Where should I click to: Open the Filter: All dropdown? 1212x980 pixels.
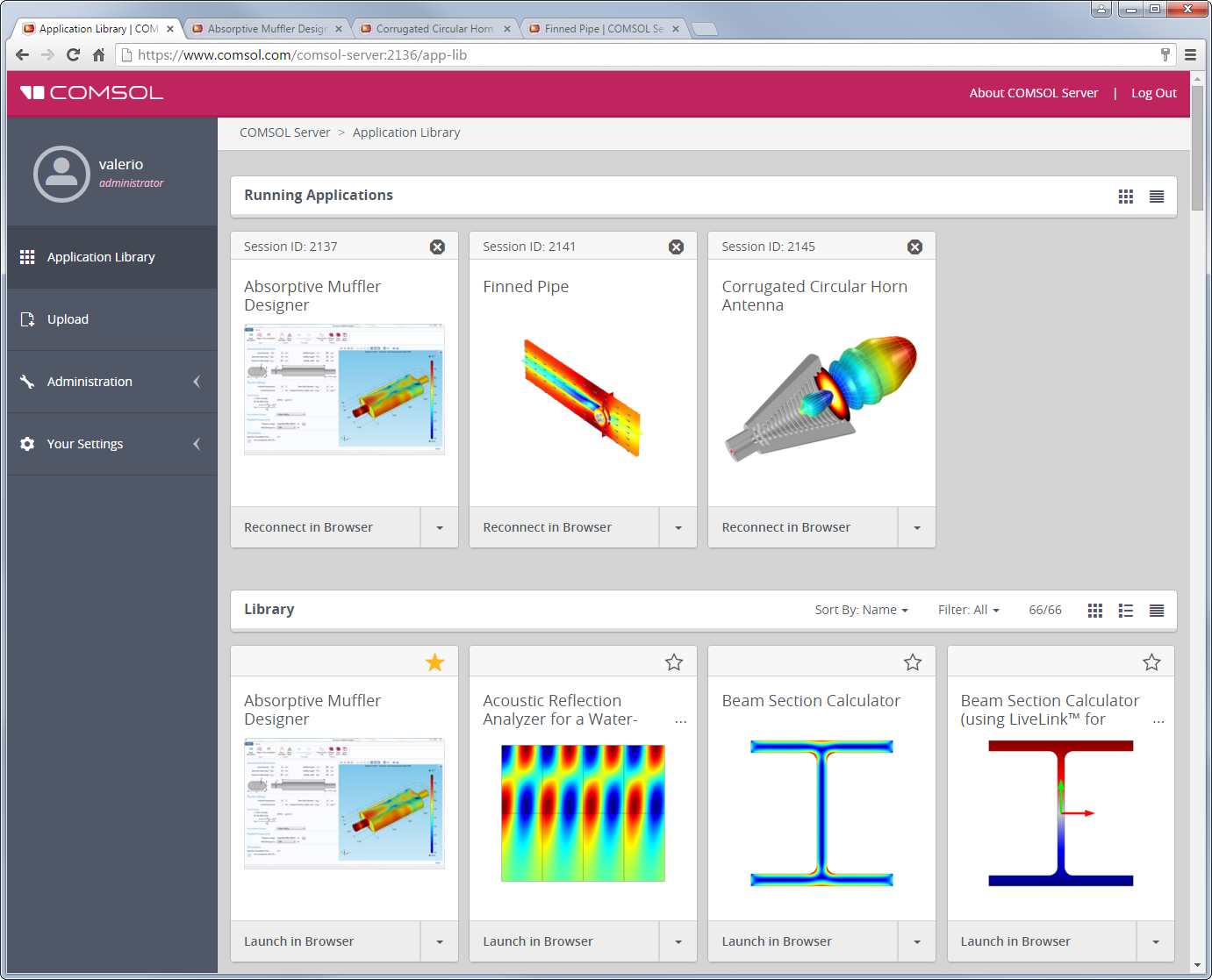click(969, 610)
